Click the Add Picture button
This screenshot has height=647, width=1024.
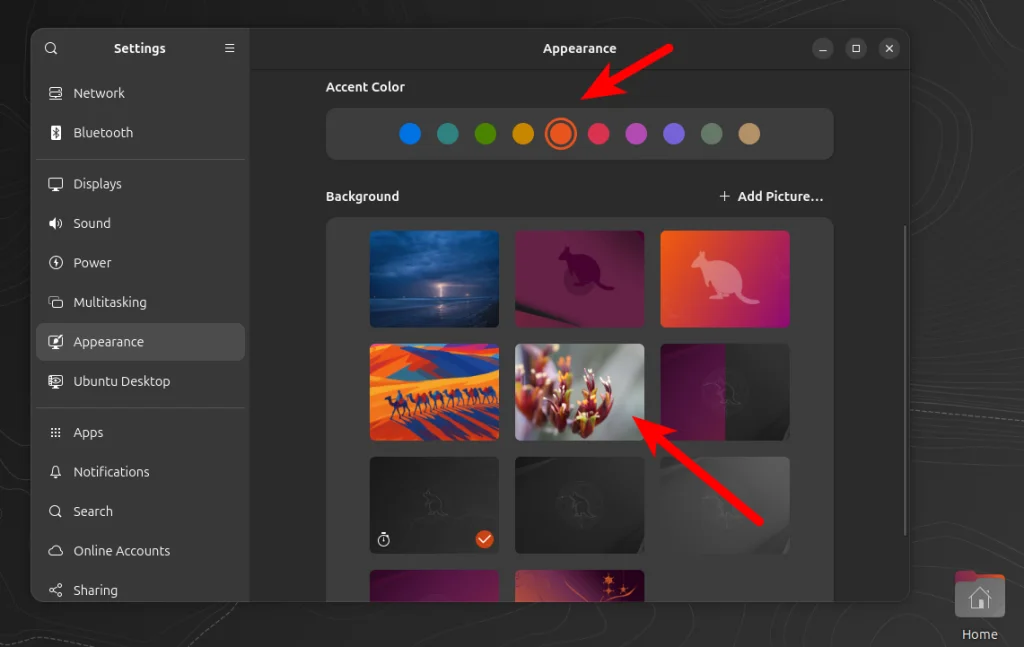771,196
